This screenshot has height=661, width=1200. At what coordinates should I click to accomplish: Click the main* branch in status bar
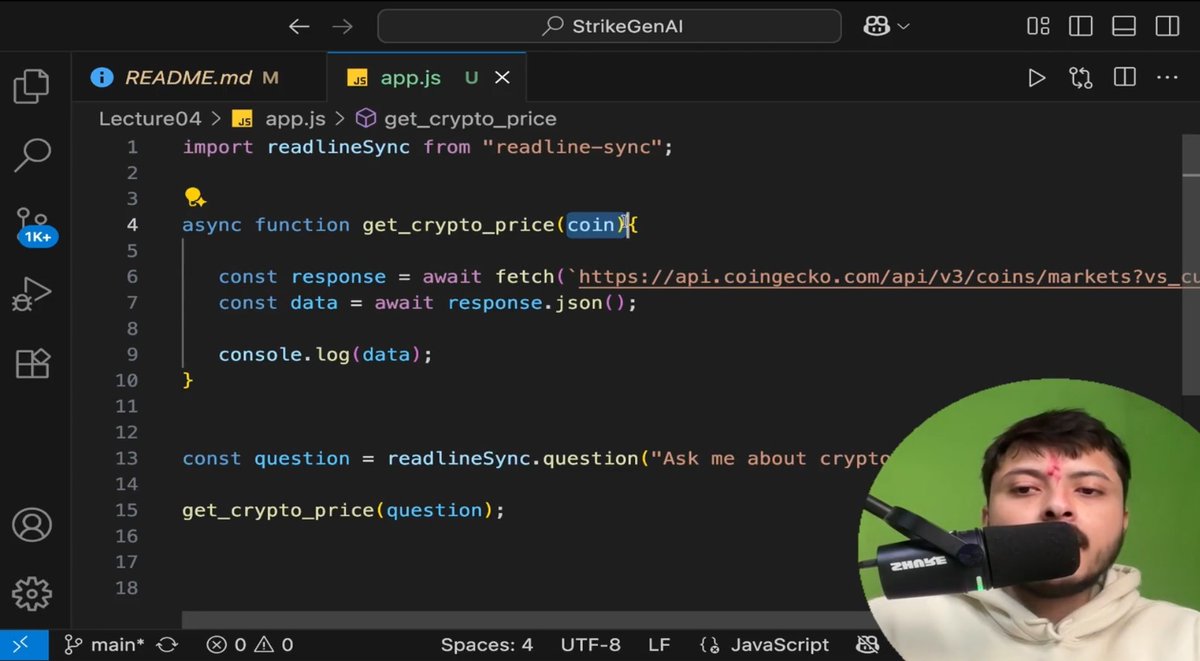pos(104,645)
